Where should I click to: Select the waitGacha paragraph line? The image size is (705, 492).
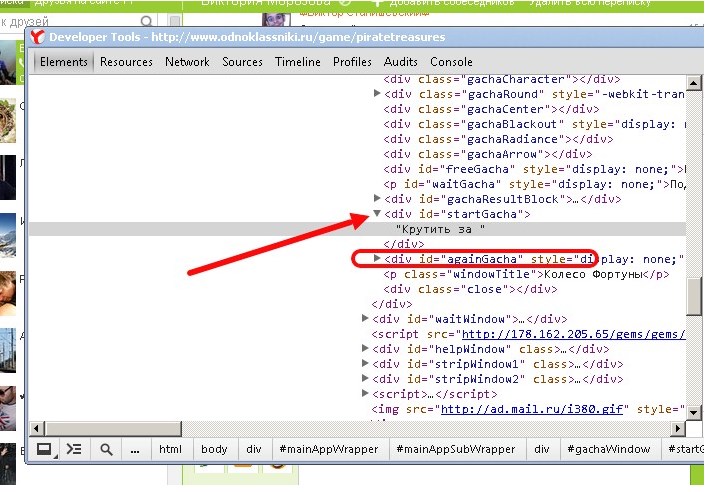(x=534, y=184)
